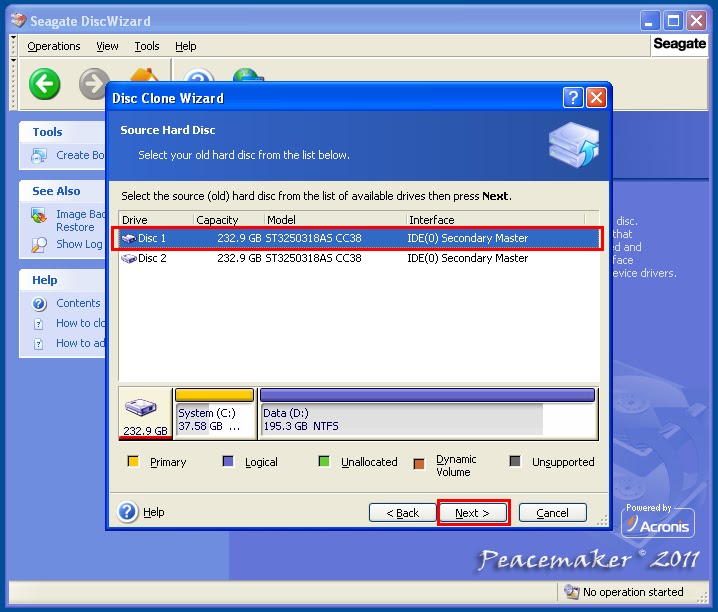Click the Disc 1 drive icon in list
This screenshot has width=718, height=612.
(x=129, y=238)
